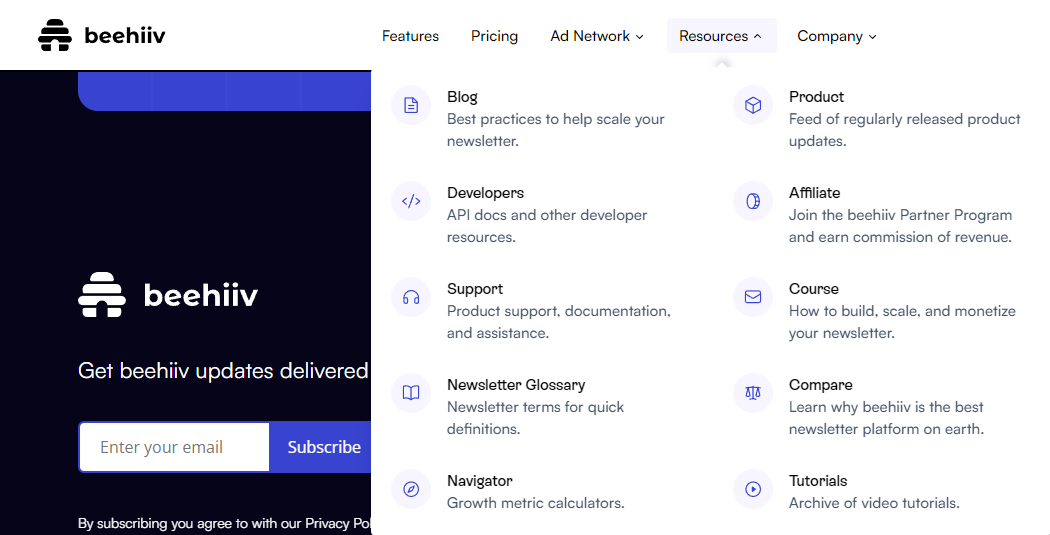Click the Course envelope icon
This screenshot has height=535, width=1050.
pyautogui.click(x=753, y=297)
